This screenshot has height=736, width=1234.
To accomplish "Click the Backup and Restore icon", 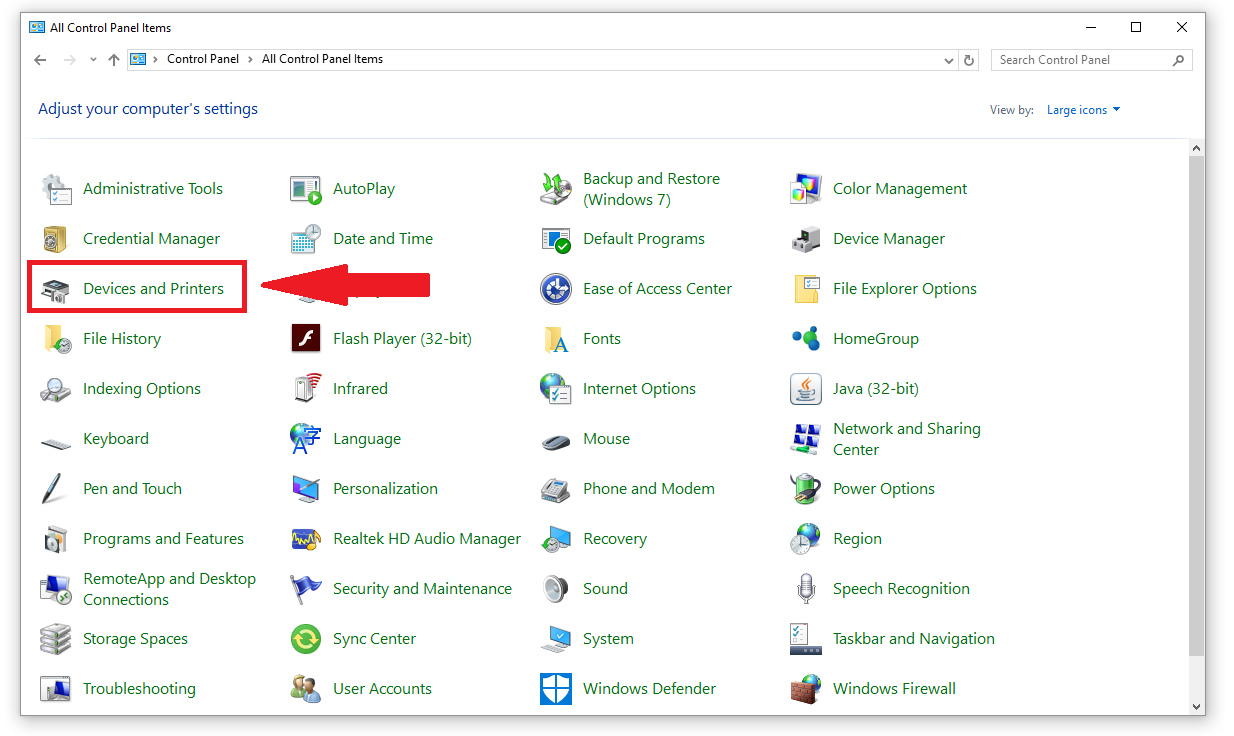I will point(556,189).
